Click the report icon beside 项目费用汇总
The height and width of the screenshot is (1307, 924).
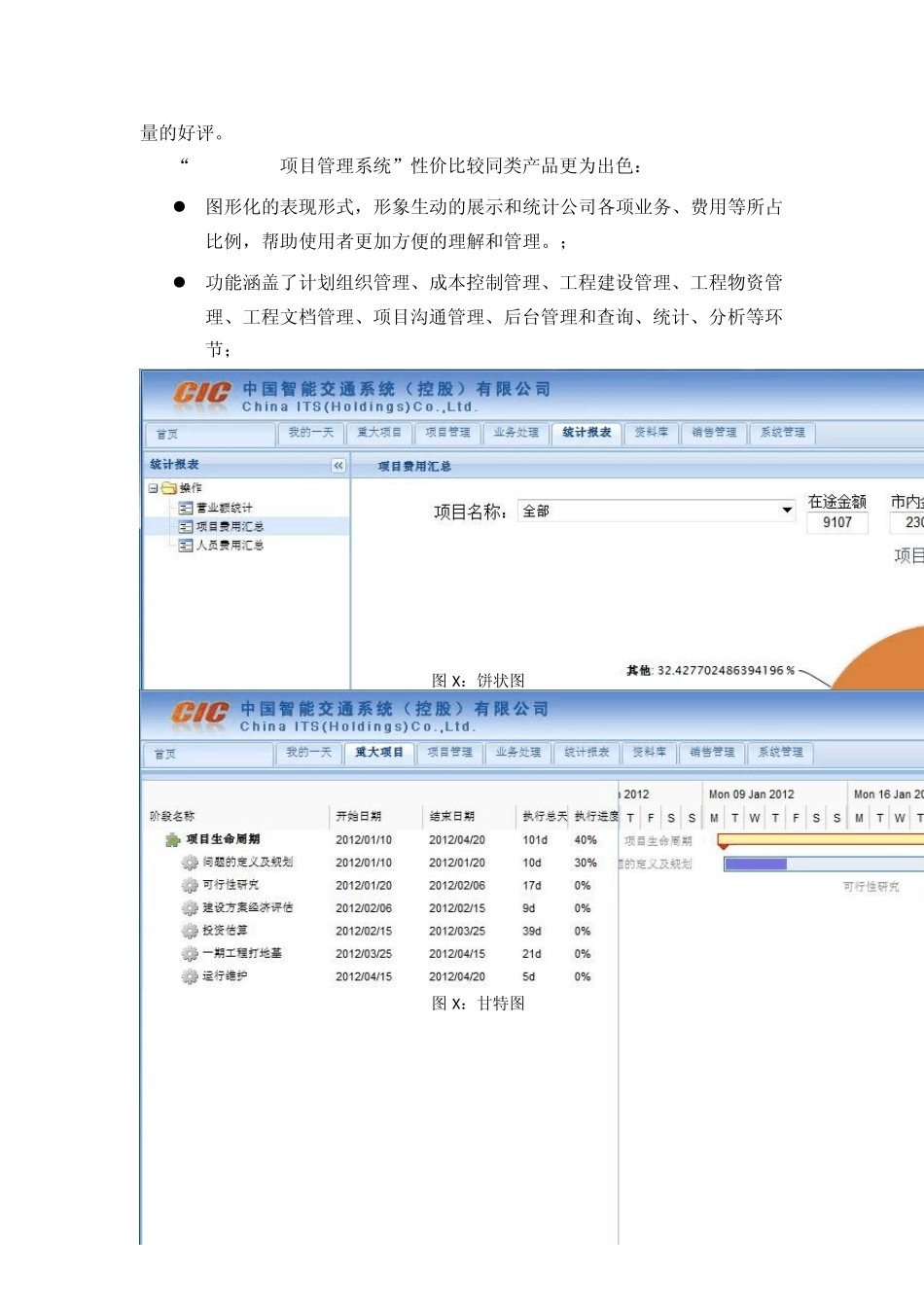tap(186, 526)
